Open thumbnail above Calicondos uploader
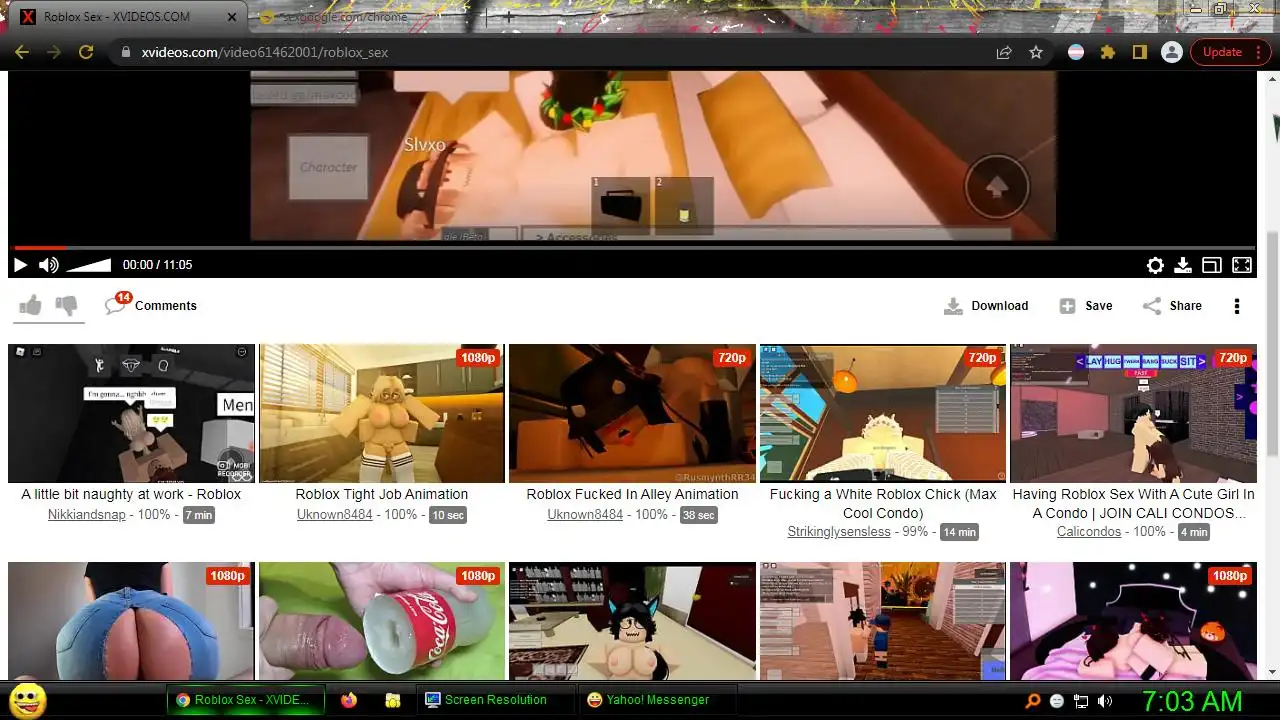Viewport: 1280px width, 720px height. coord(1133,414)
